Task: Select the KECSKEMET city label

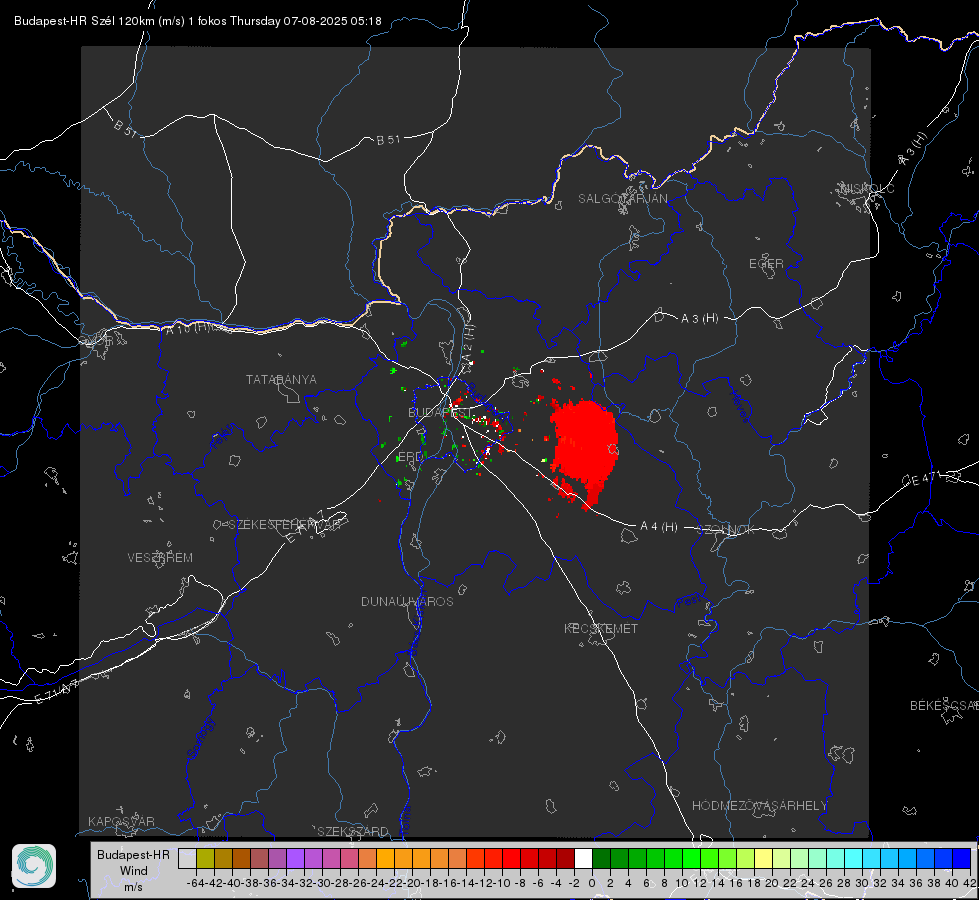Action: [601, 628]
